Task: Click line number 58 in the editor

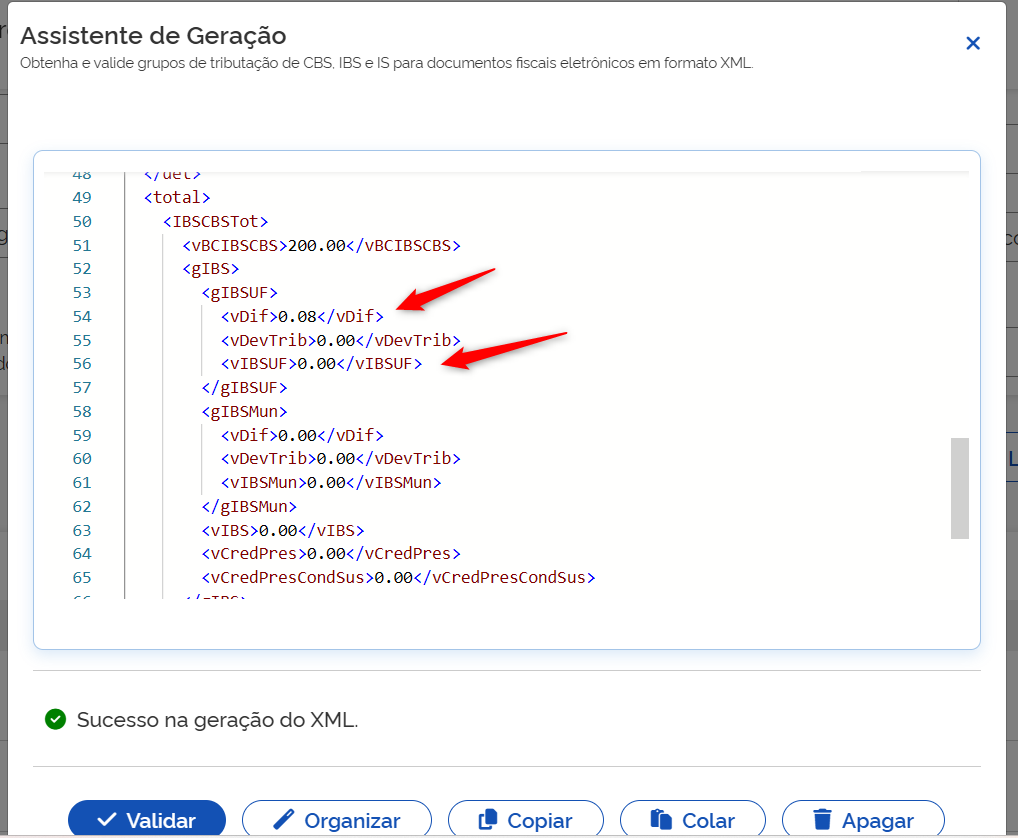Action: [82, 412]
